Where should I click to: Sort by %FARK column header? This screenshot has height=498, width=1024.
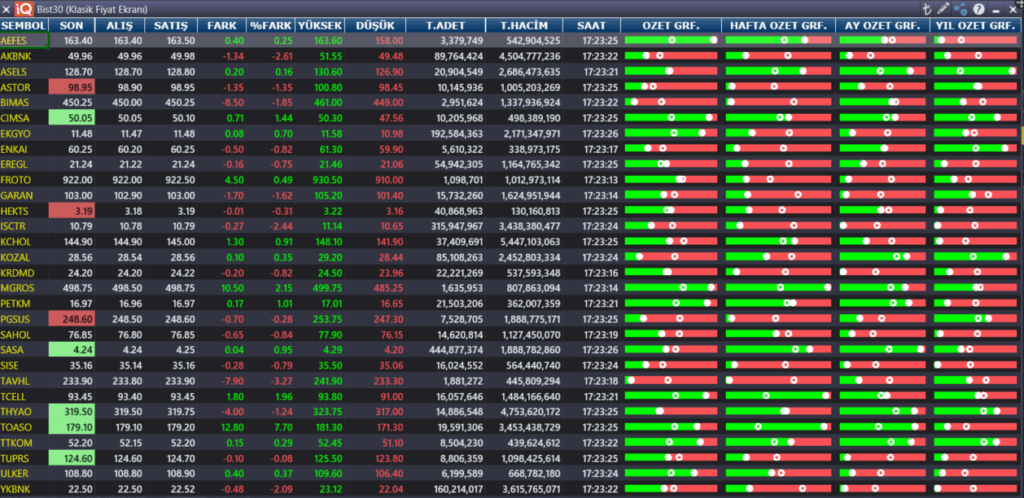coord(271,25)
